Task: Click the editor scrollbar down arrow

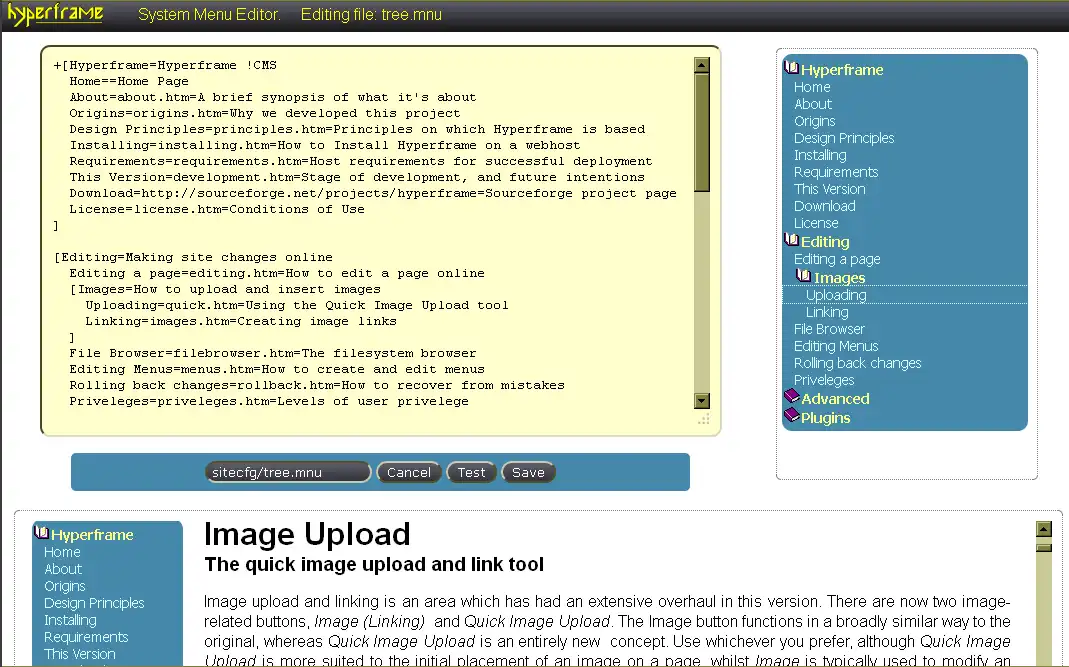Action: [702, 401]
